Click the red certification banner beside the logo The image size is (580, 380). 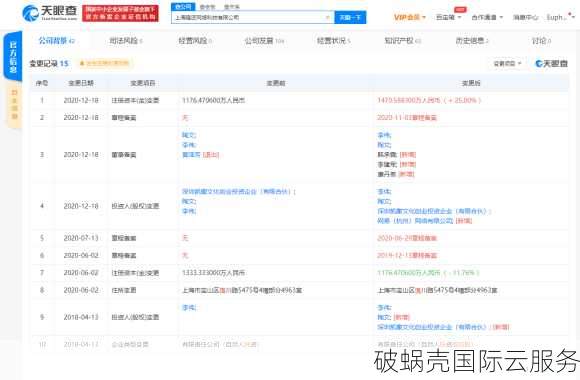click(120, 13)
